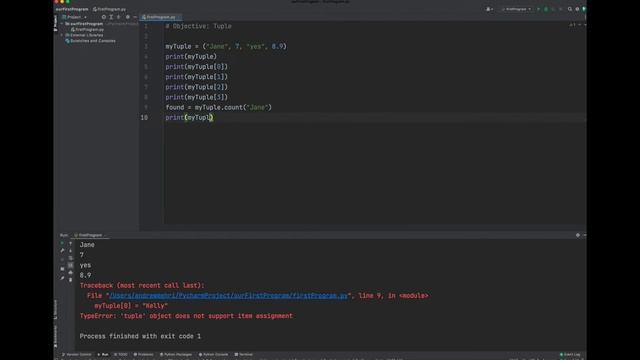This screenshot has width=640, height=360.
Task: Collapse the ourFirstProgram tree node
Action: coord(62,24)
